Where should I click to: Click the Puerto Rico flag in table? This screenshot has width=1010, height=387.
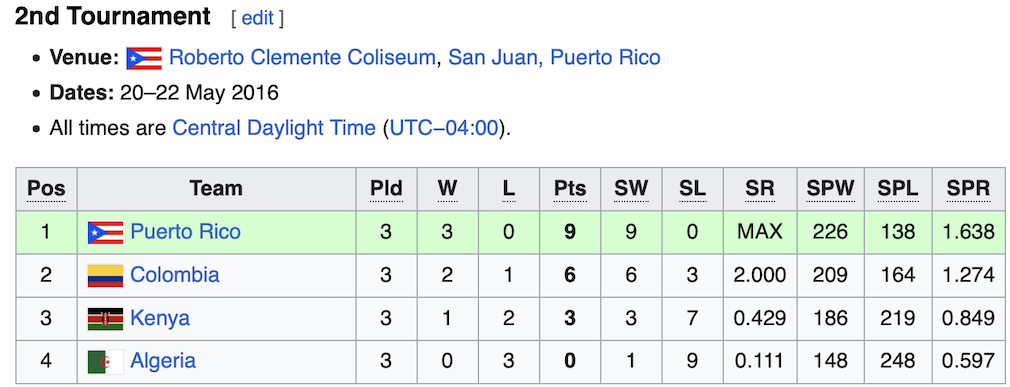click(105, 232)
